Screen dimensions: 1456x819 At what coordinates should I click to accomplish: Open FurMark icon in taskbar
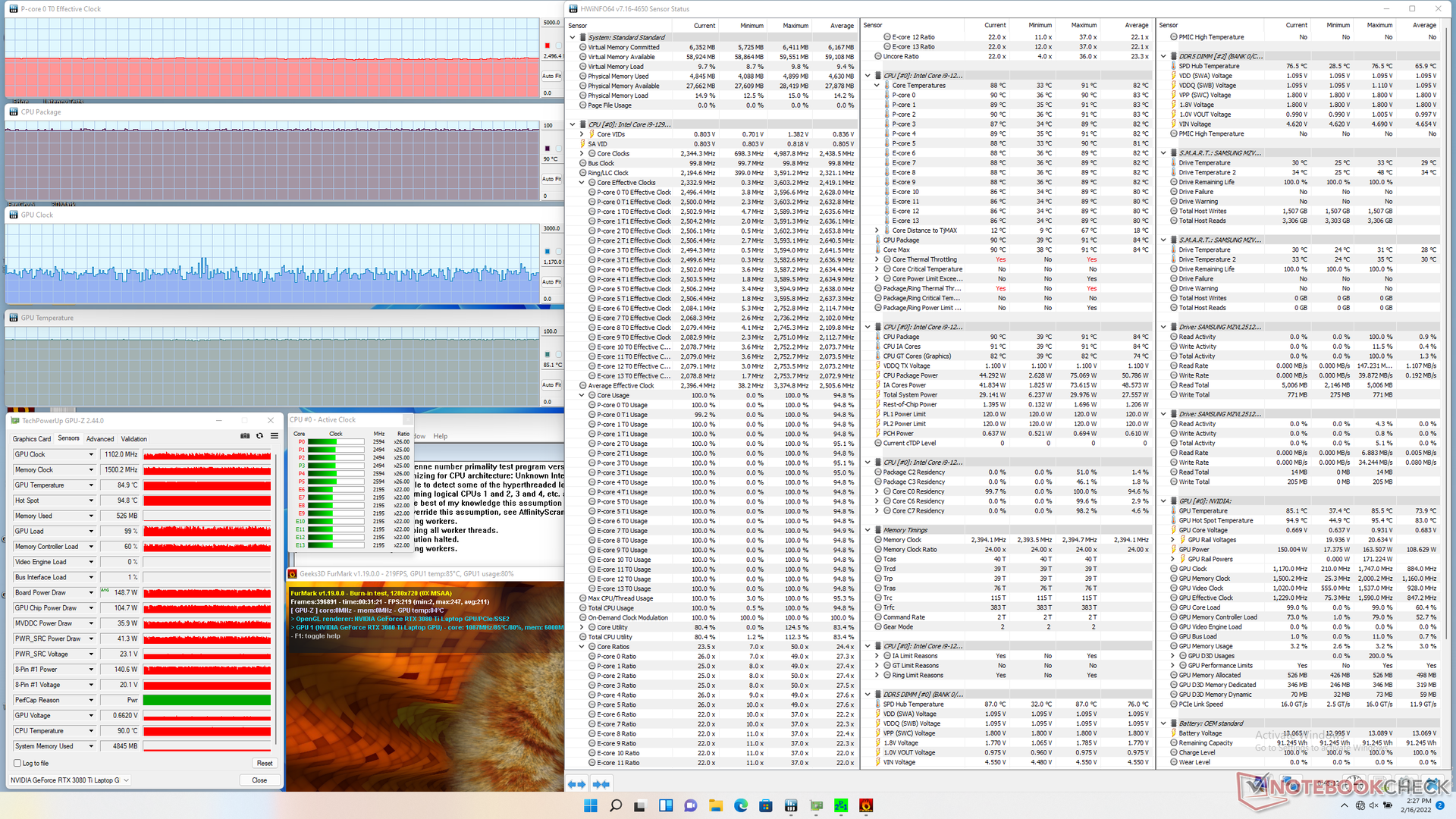point(866,805)
